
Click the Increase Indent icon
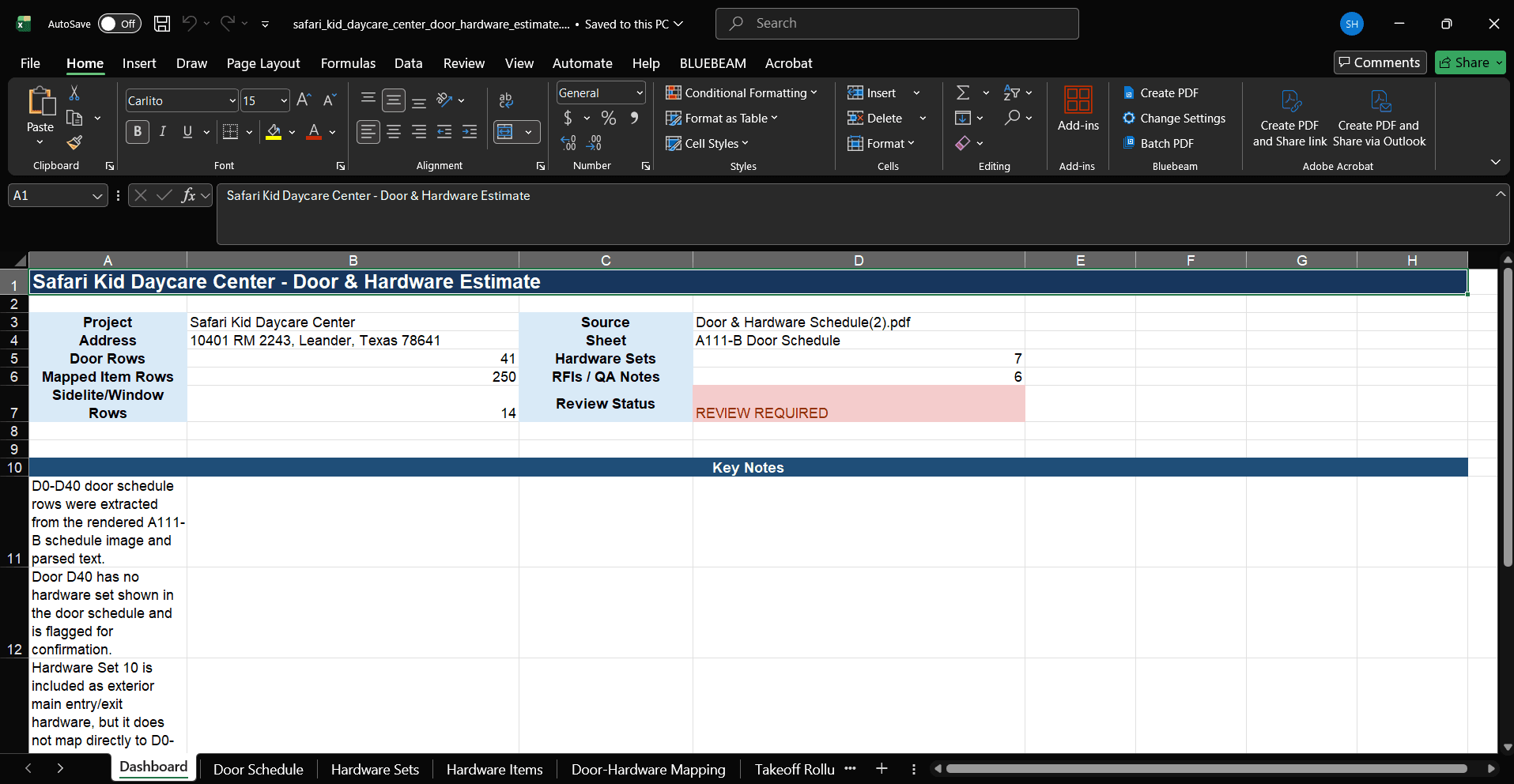click(470, 132)
